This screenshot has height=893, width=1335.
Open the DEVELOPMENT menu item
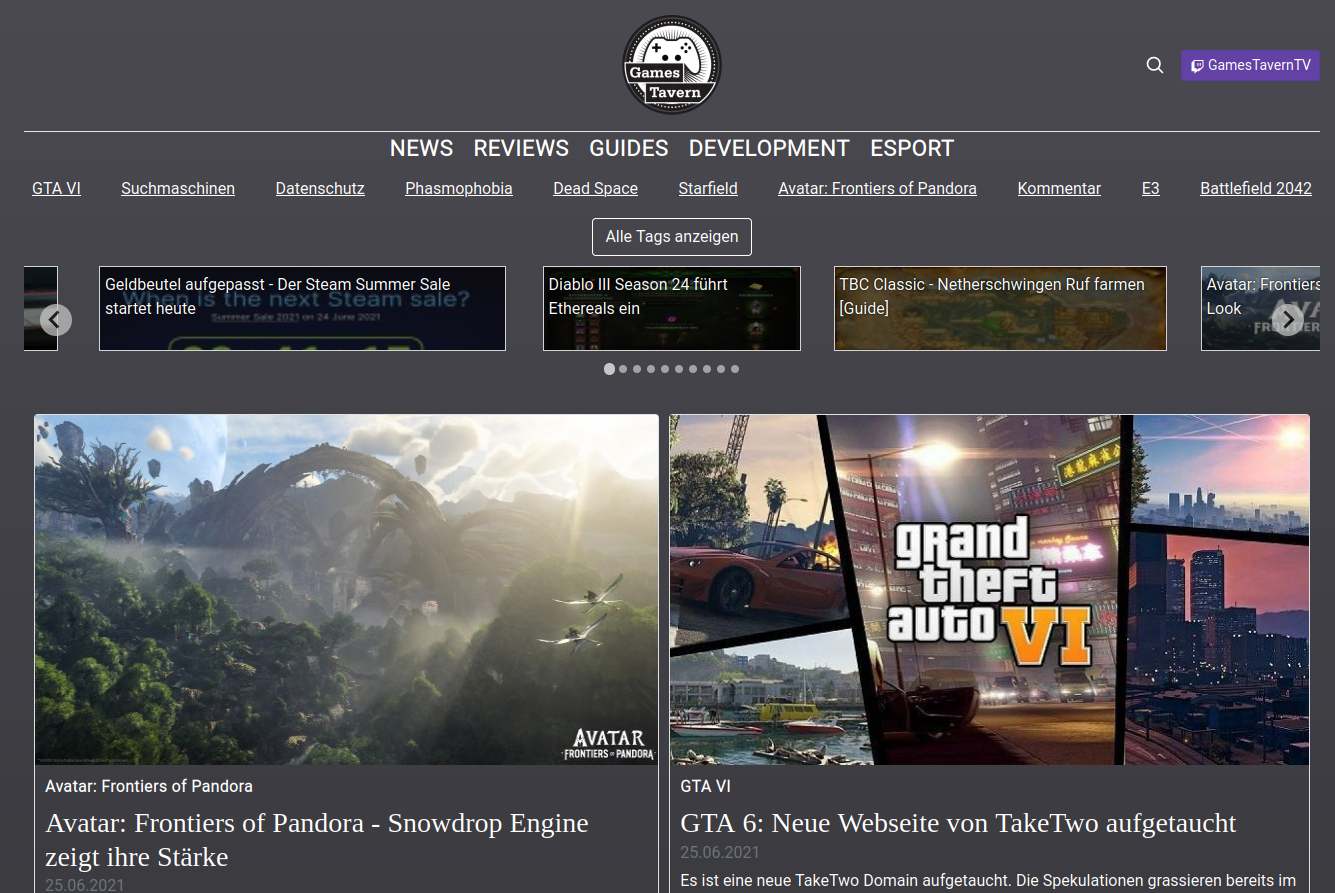(x=769, y=148)
